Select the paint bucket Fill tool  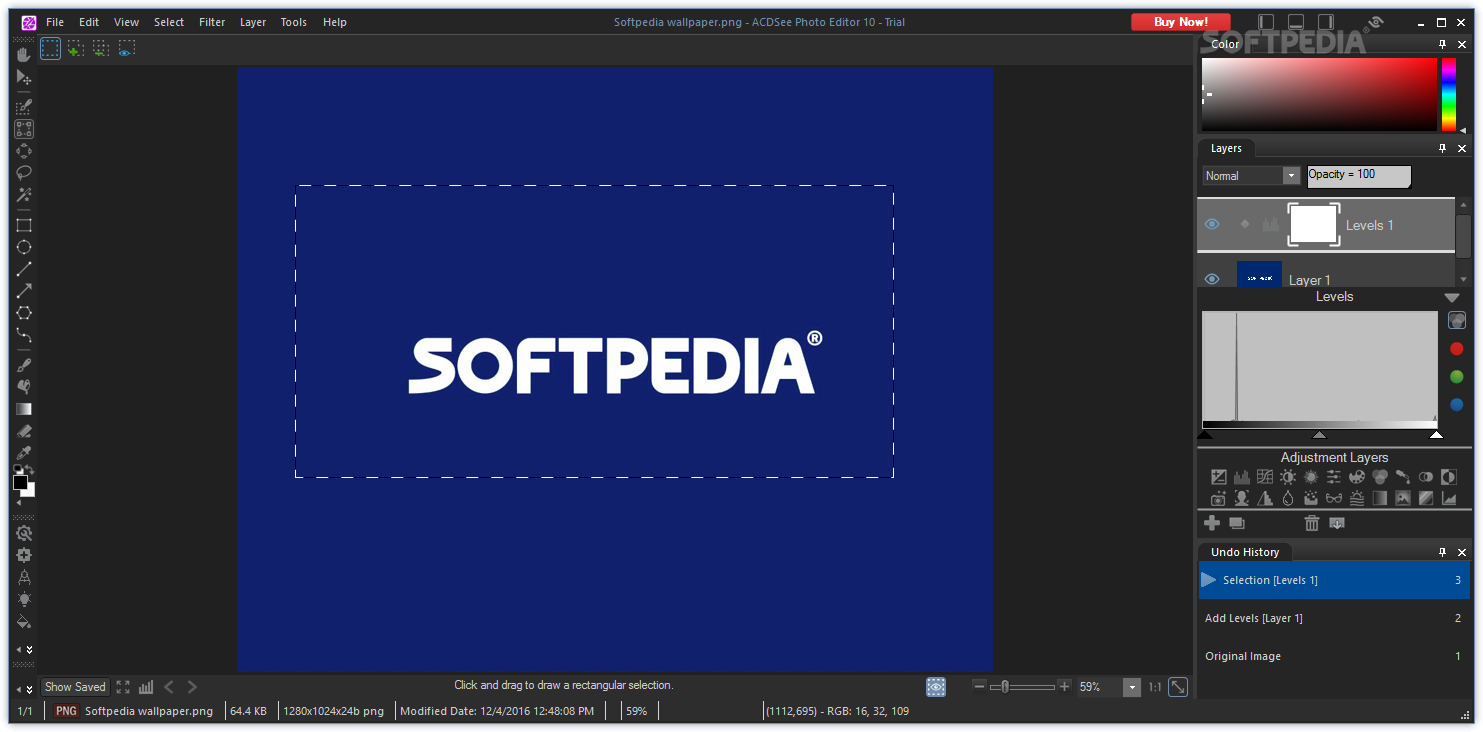tap(24, 621)
